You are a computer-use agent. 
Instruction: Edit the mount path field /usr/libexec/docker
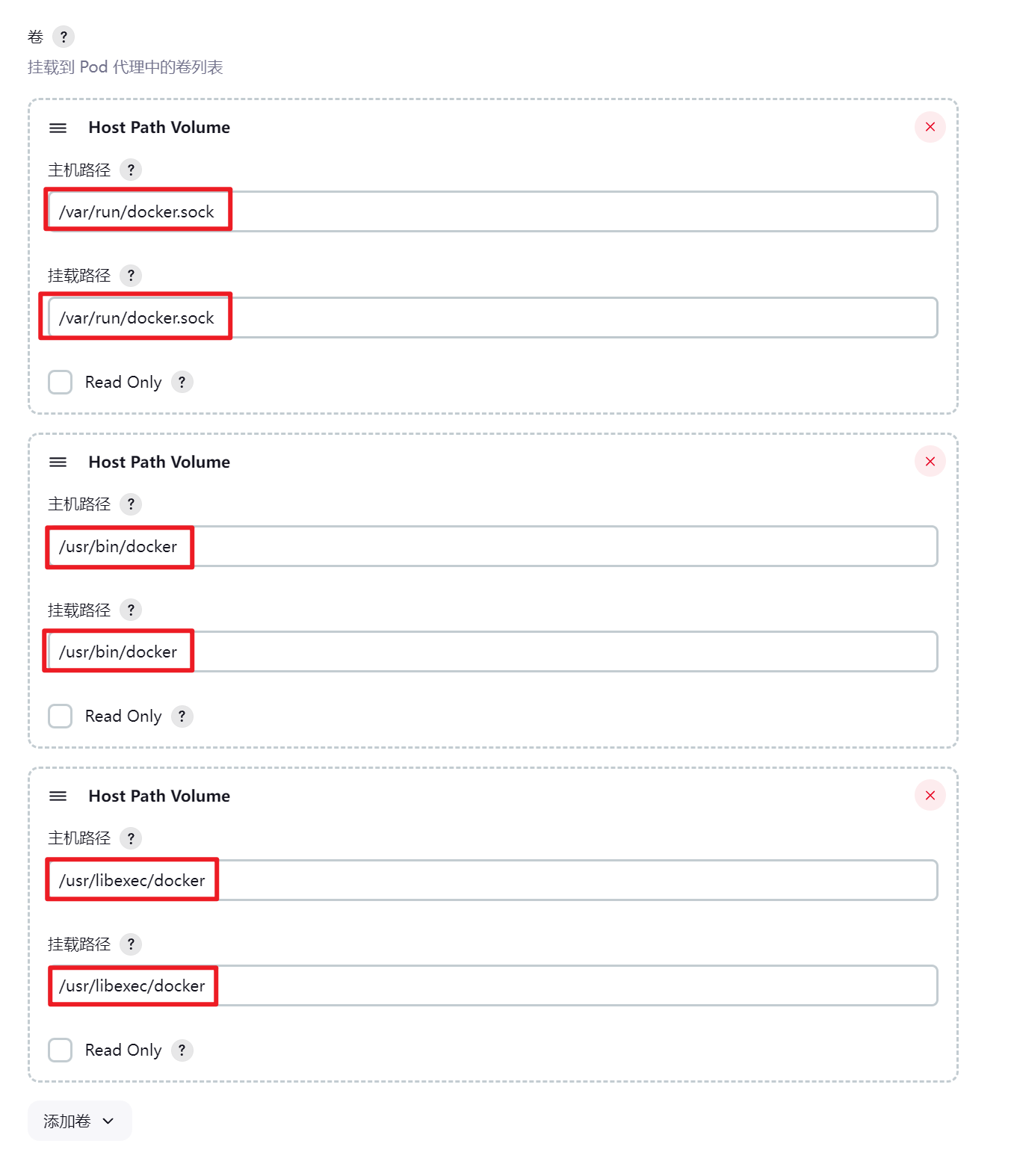point(493,985)
